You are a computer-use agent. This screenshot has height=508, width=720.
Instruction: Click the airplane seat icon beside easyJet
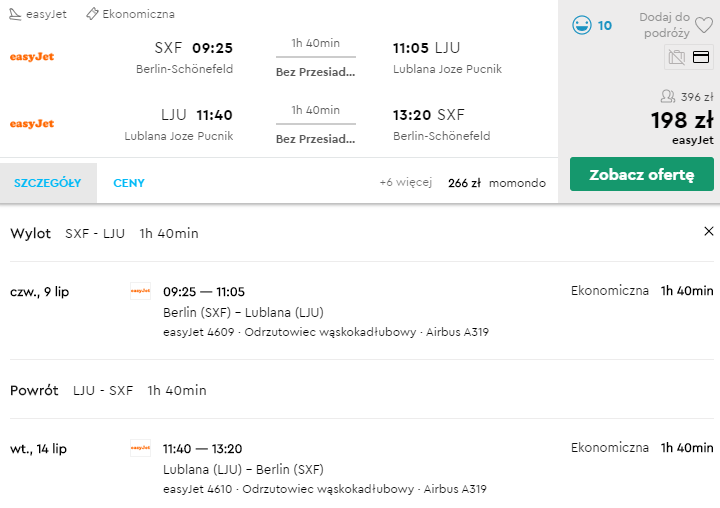point(15,14)
